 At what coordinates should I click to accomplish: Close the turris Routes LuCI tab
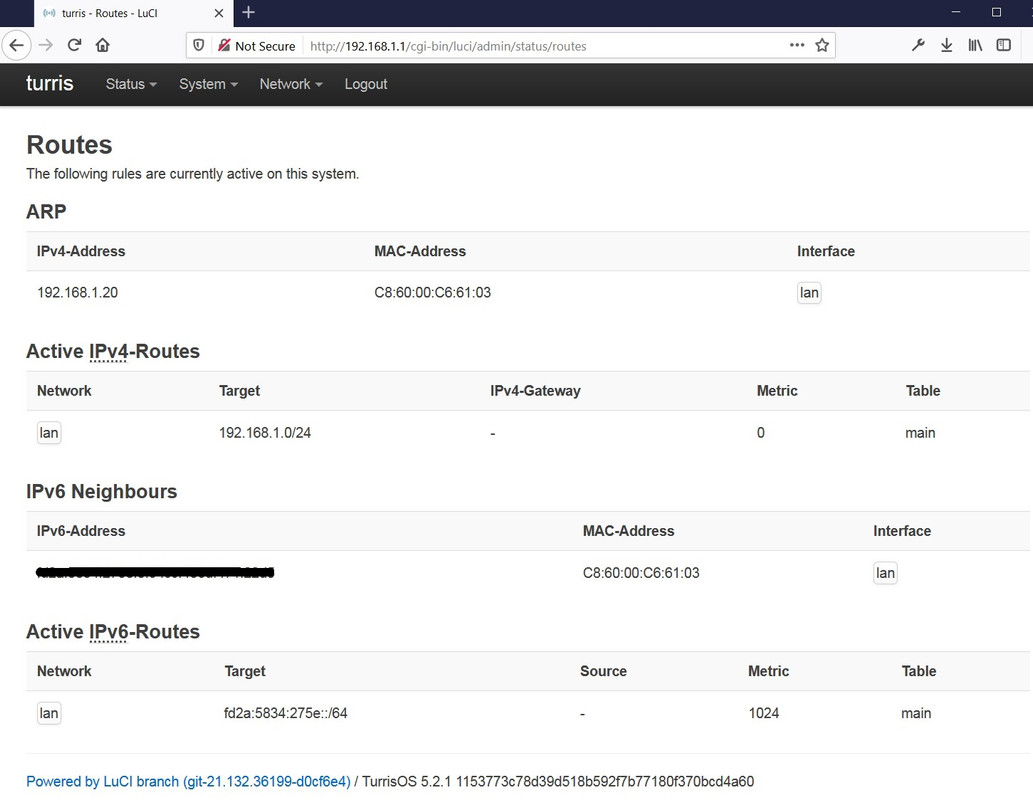tap(219, 13)
